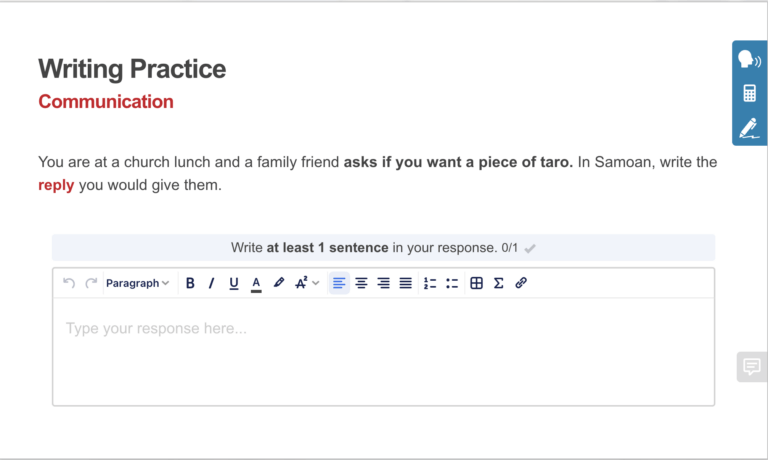Center align the text
Viewport: 768px width, 460px height.
[361, 283]
